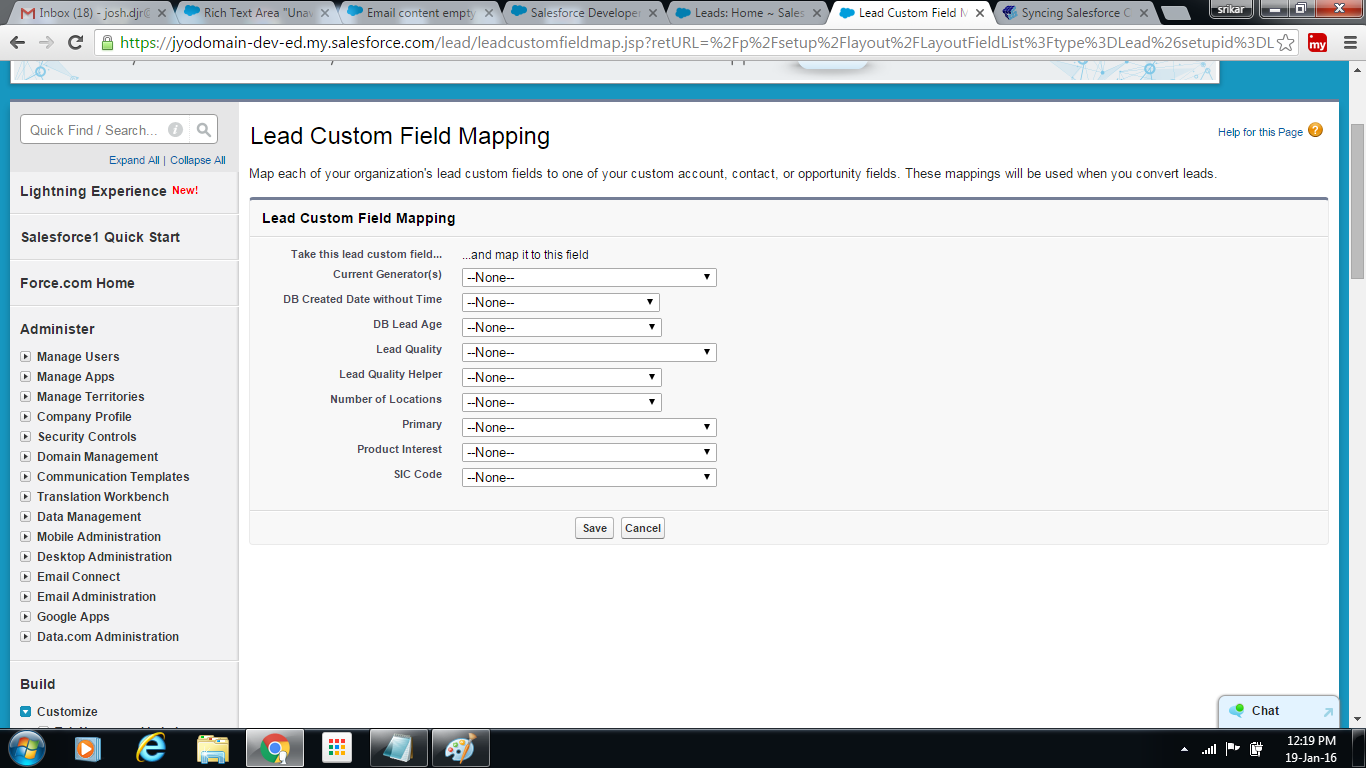1366x768 pixels.
Task: Click the network signal tray icon
Action: tap(1209, 749)
